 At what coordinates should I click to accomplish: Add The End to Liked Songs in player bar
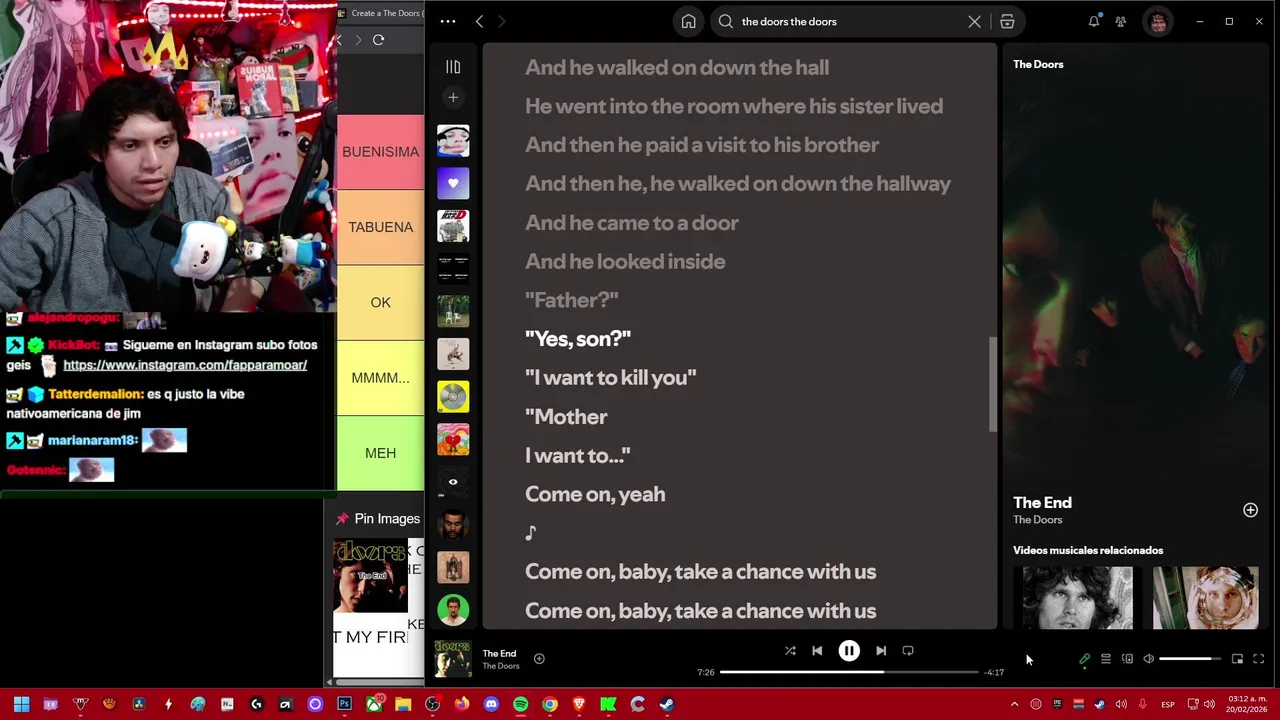coord(539,658)
